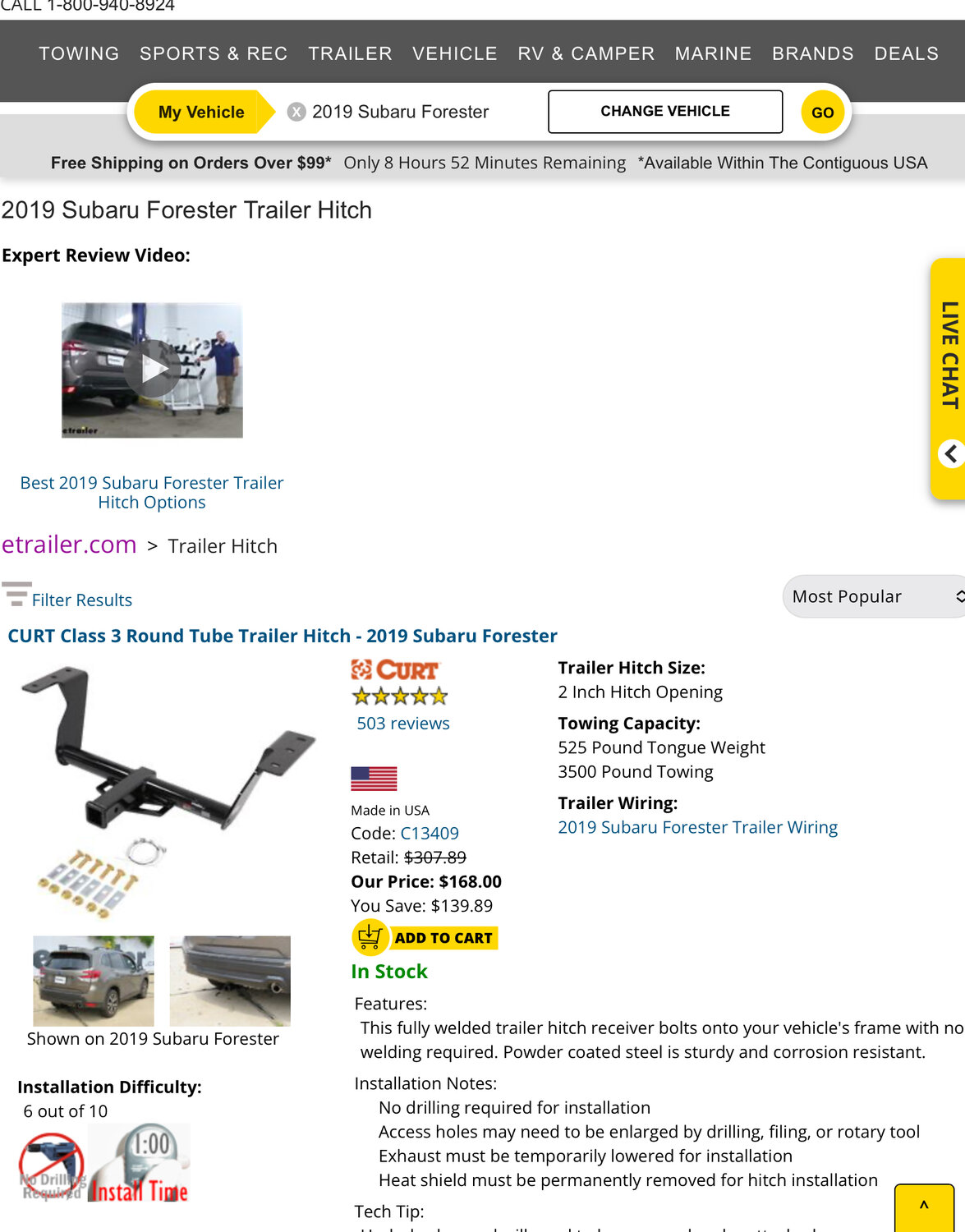This screenshot has width=965, height=1232.
Task: Click the five-star rating icons
Action: click(400, 696)
